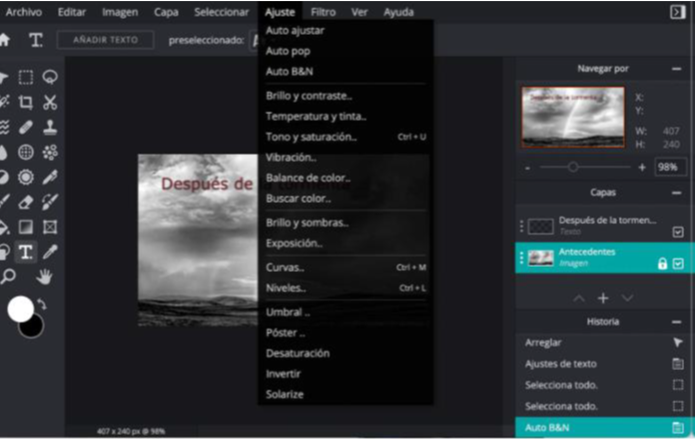Select the Ajustes de texto history step
This screenshot has height=440, width=695.
pos(561,364)
